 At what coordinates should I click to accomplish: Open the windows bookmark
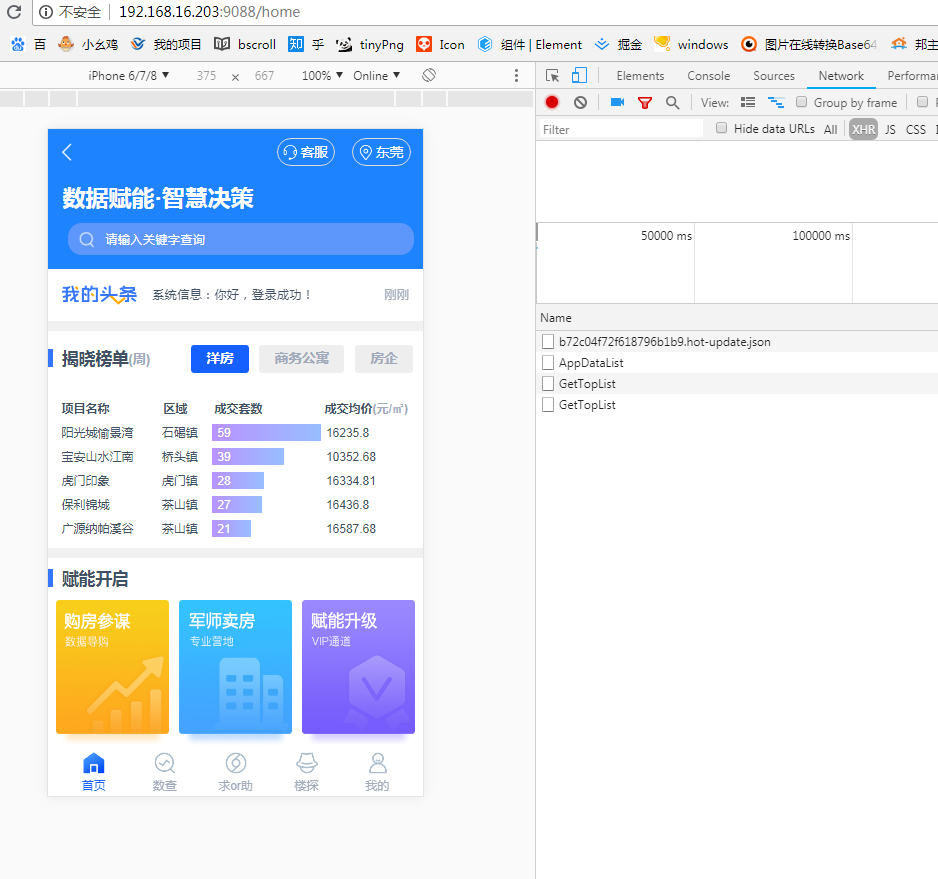point(691,44)
